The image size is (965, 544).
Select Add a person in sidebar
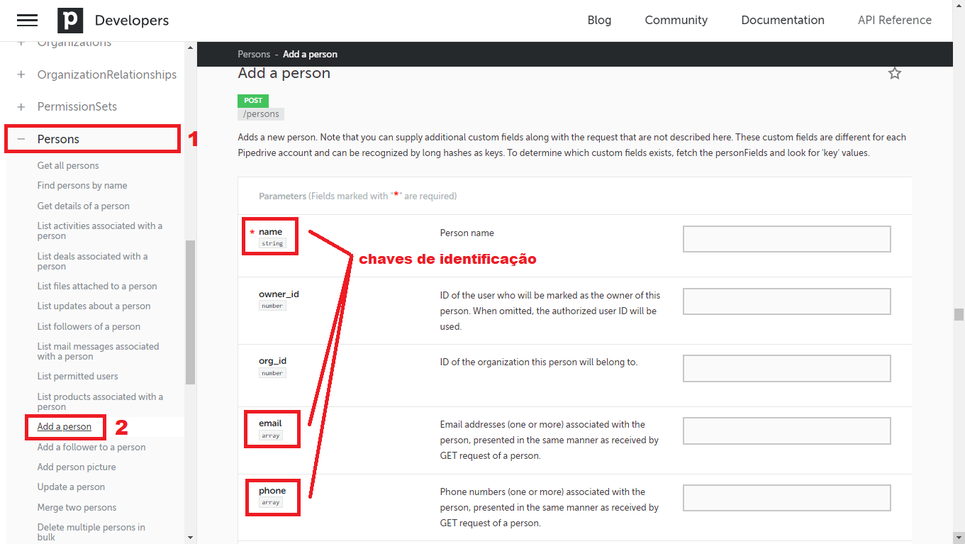pyautogui.click(x=64, y=426)
